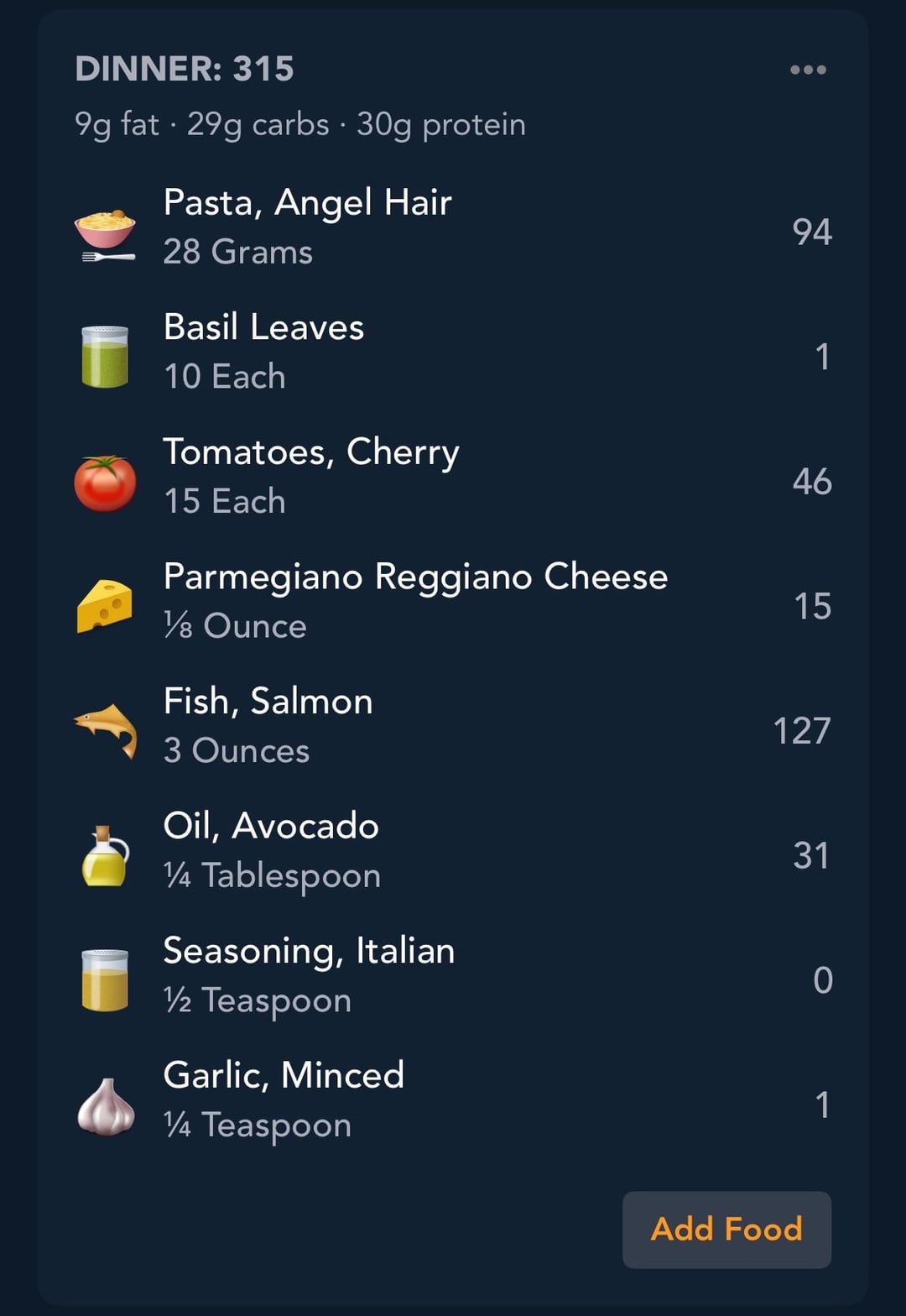
Task: Select the Basil Leaves food entry
Action: click(263, 327)
